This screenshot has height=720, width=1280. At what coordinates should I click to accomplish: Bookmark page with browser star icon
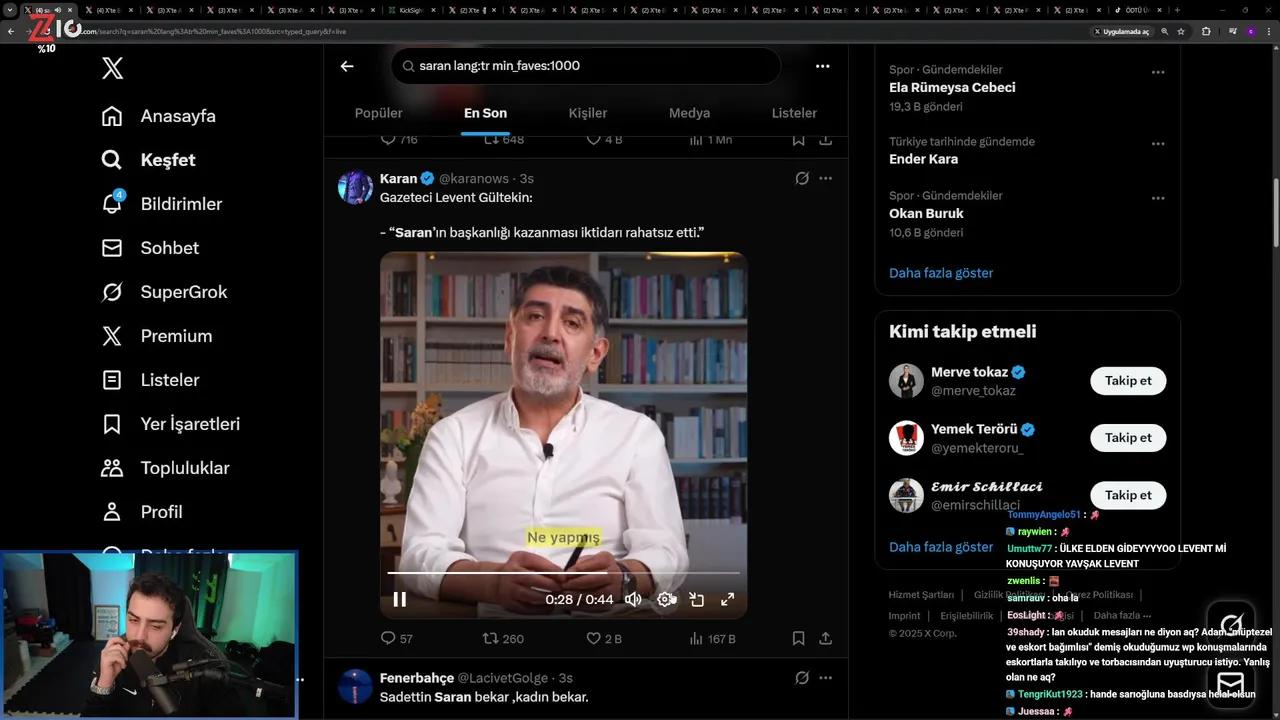(1181, 31)
